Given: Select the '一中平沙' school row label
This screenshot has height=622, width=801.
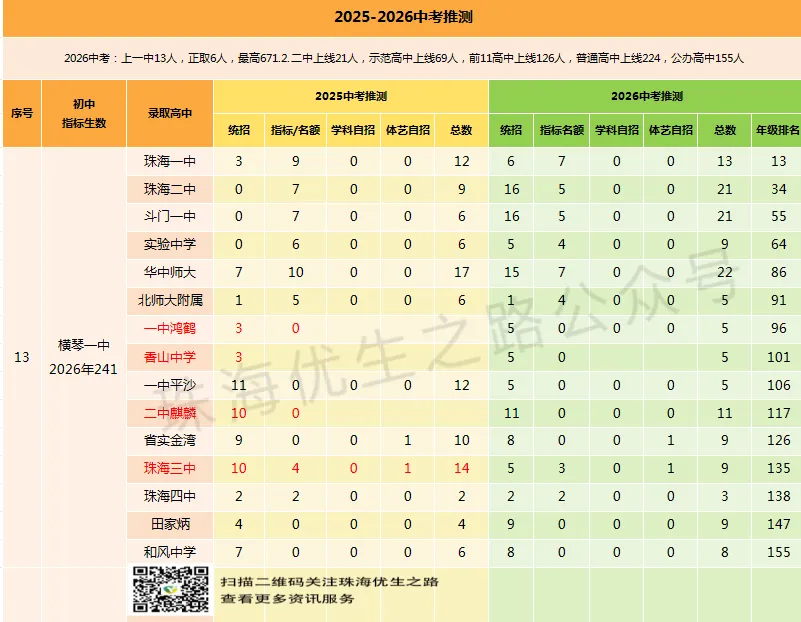Looking at the screenshot, I should 170,385.
